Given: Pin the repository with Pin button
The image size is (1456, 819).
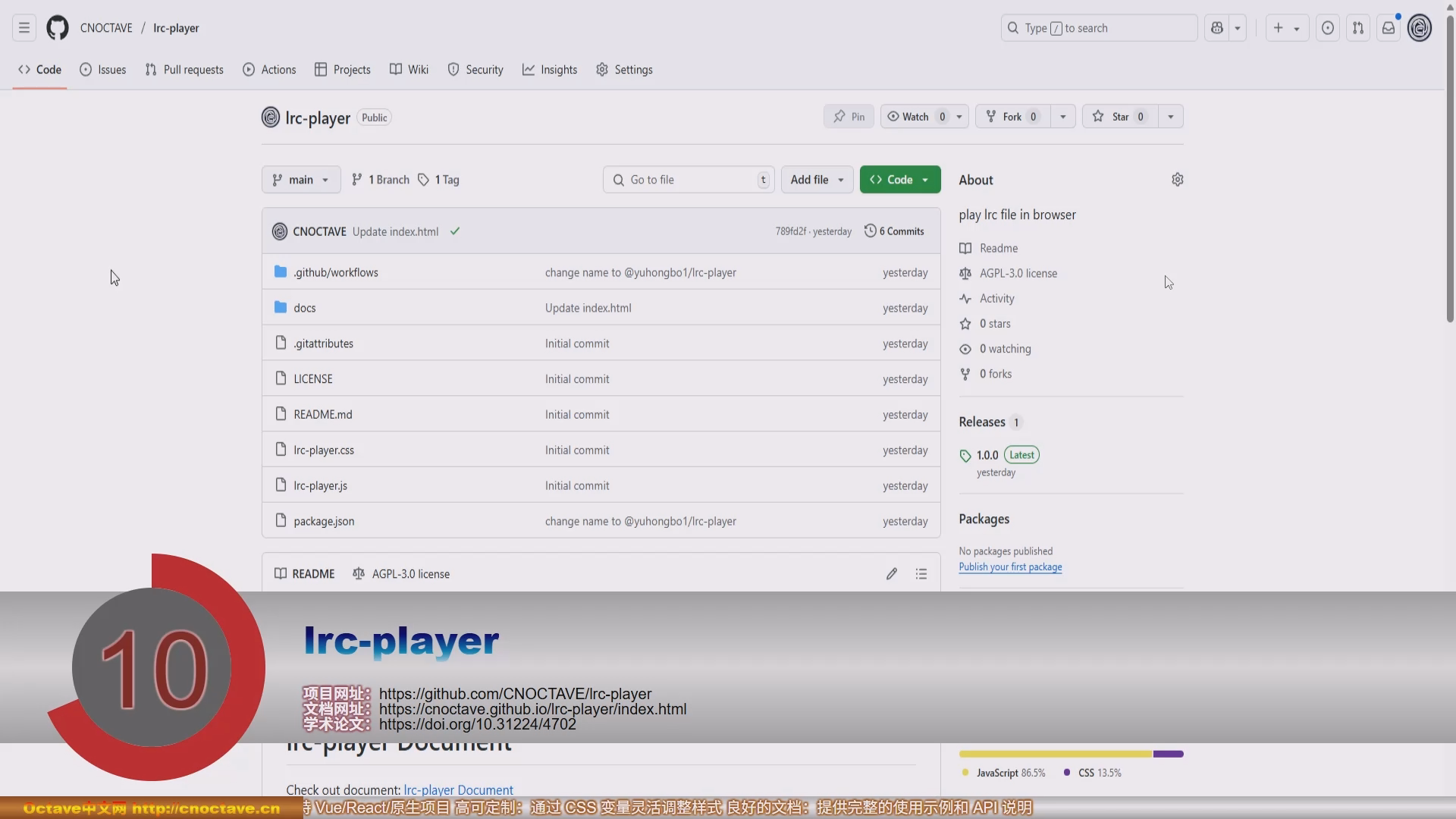Looking at the screenshot, I should (849, 117).
